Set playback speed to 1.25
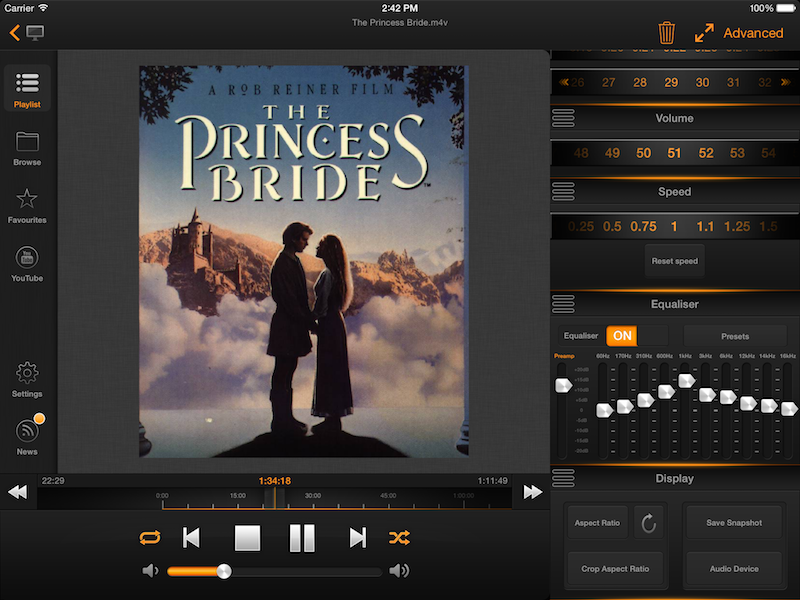 click(737, 227)
